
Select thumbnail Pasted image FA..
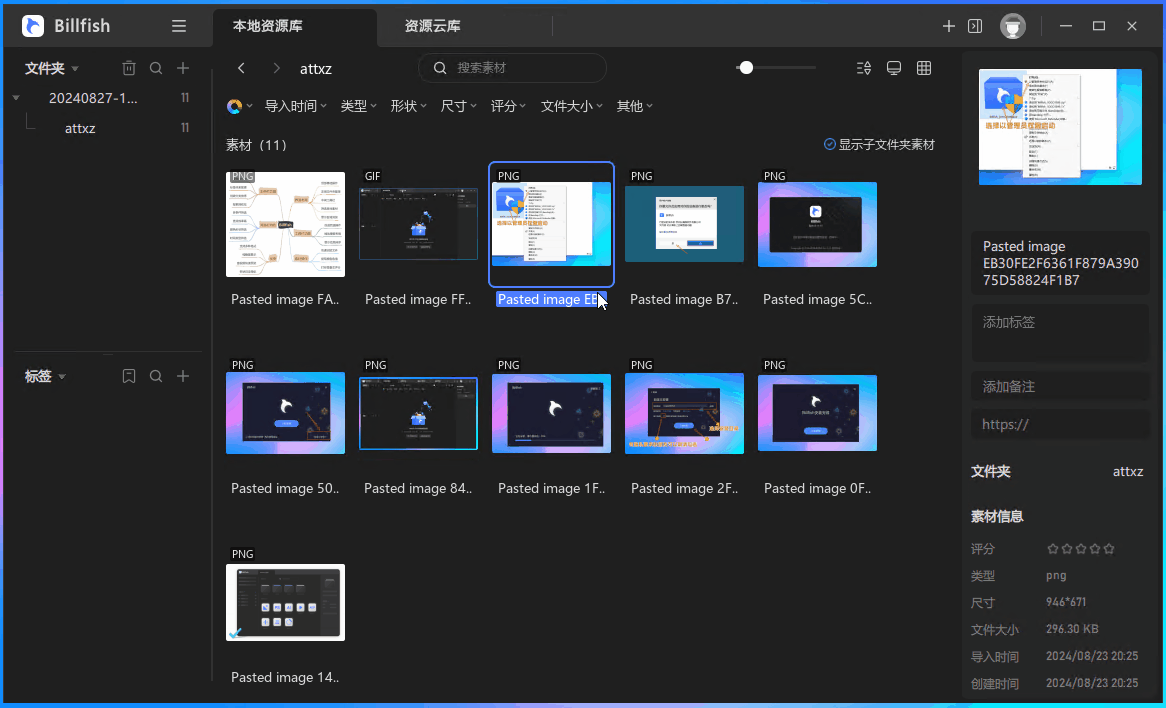[286, 224]
